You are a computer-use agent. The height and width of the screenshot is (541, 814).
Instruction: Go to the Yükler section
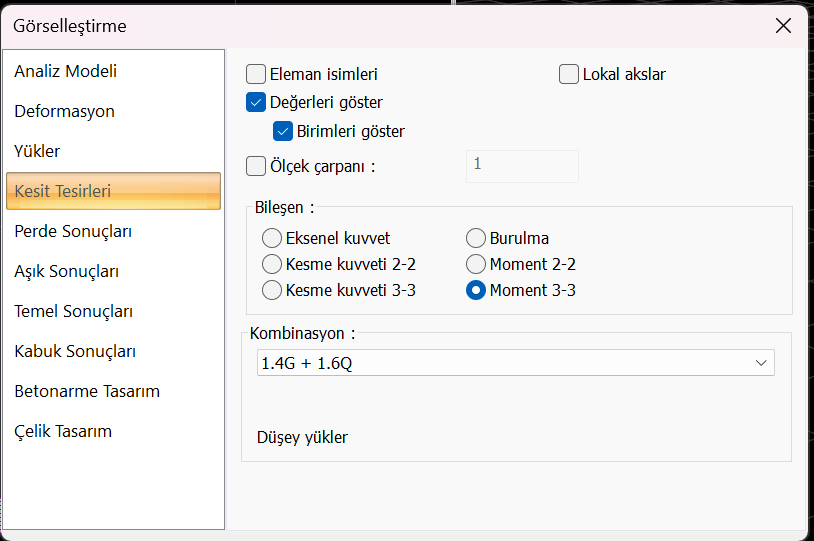[x=38, y=151]
